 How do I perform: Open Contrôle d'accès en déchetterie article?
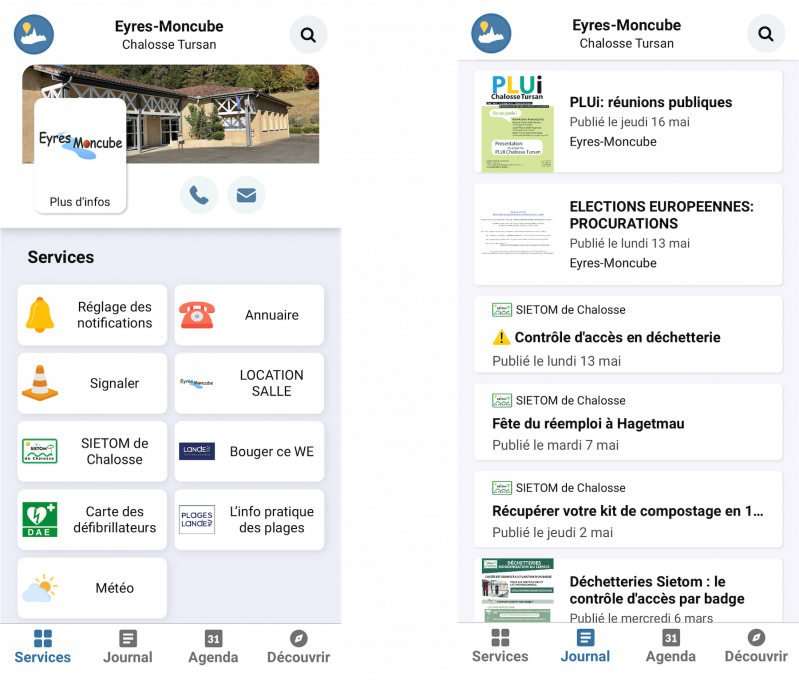(628, 334)
